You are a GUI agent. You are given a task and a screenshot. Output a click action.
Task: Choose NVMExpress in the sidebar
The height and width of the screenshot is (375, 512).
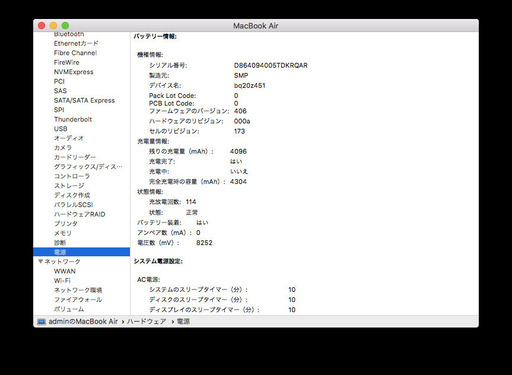click(74, 72)
